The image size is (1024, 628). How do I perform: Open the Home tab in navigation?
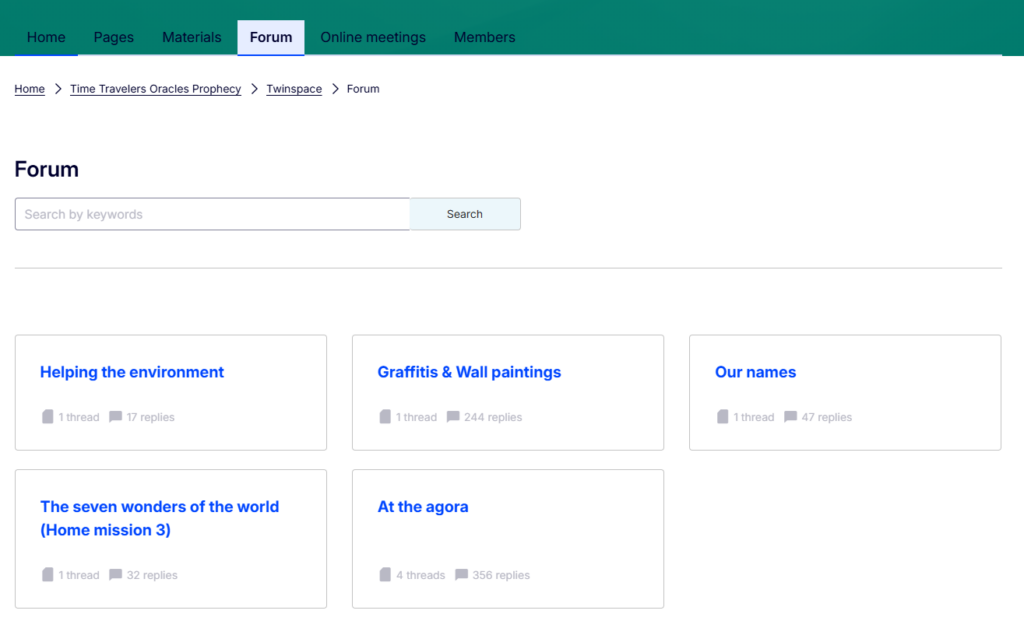tap(46, 37)
